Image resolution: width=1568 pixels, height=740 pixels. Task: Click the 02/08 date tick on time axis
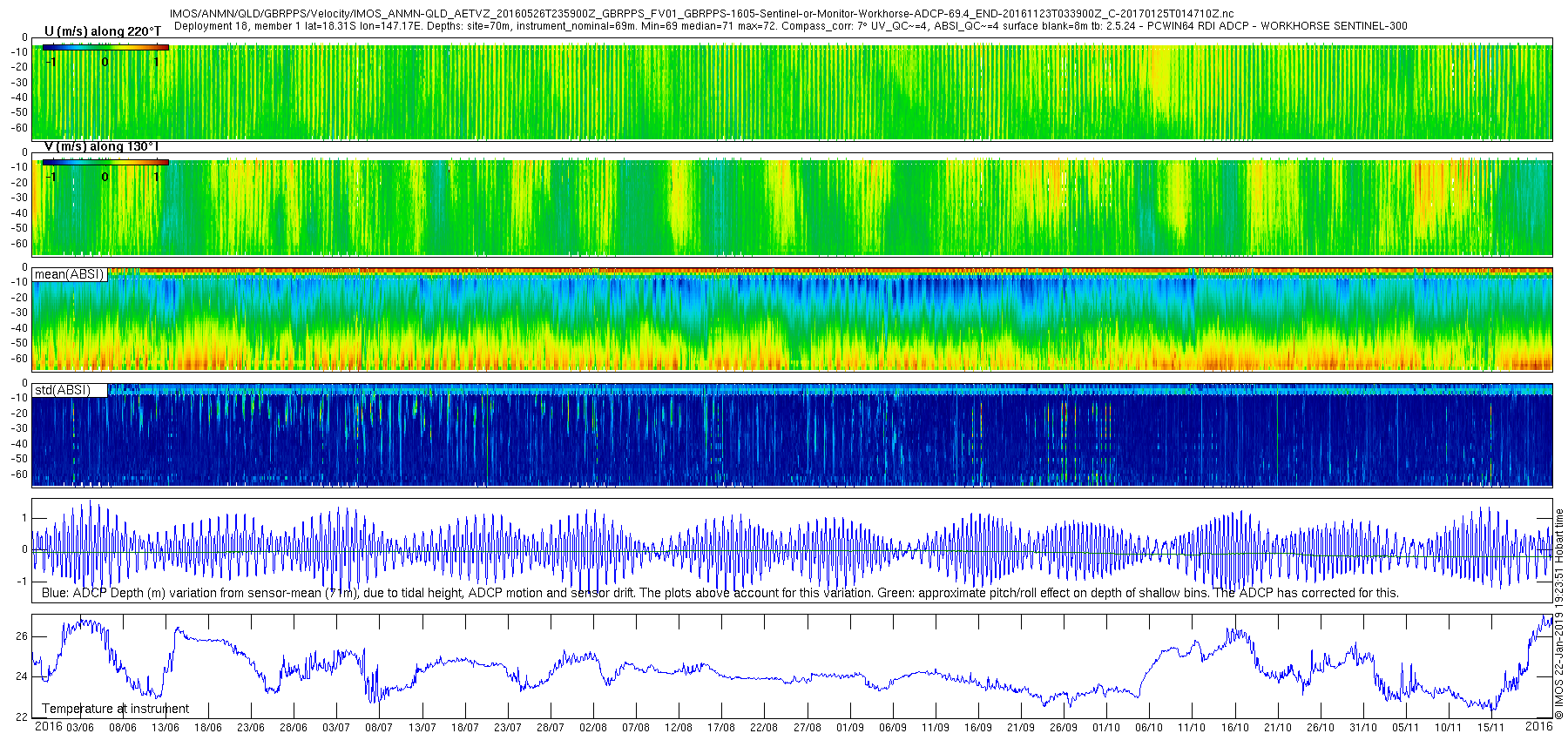(593, 727)
